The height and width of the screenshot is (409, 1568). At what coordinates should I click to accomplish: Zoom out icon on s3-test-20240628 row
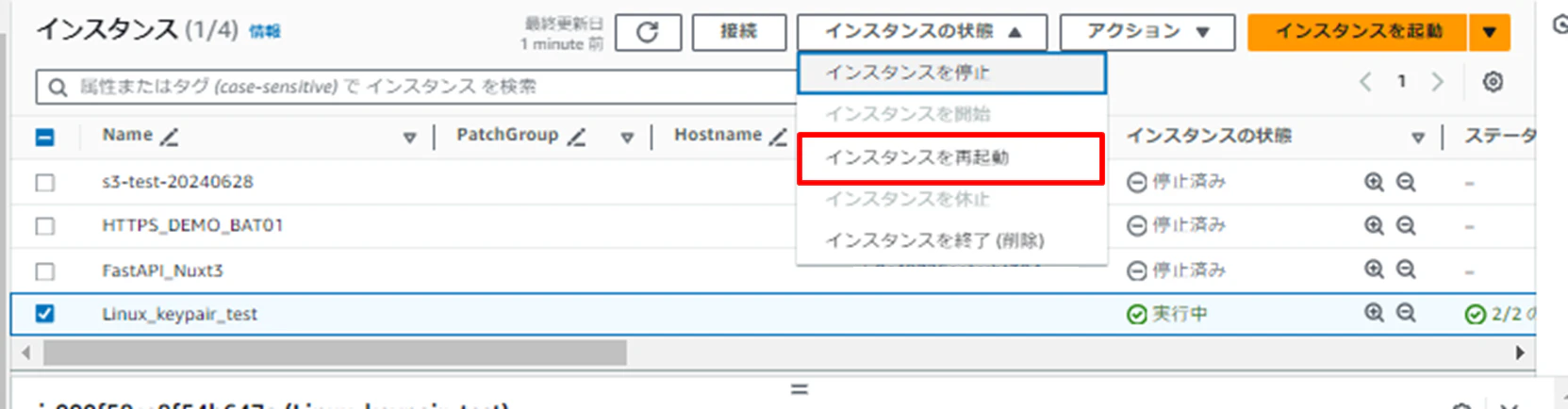point(1406,182)
